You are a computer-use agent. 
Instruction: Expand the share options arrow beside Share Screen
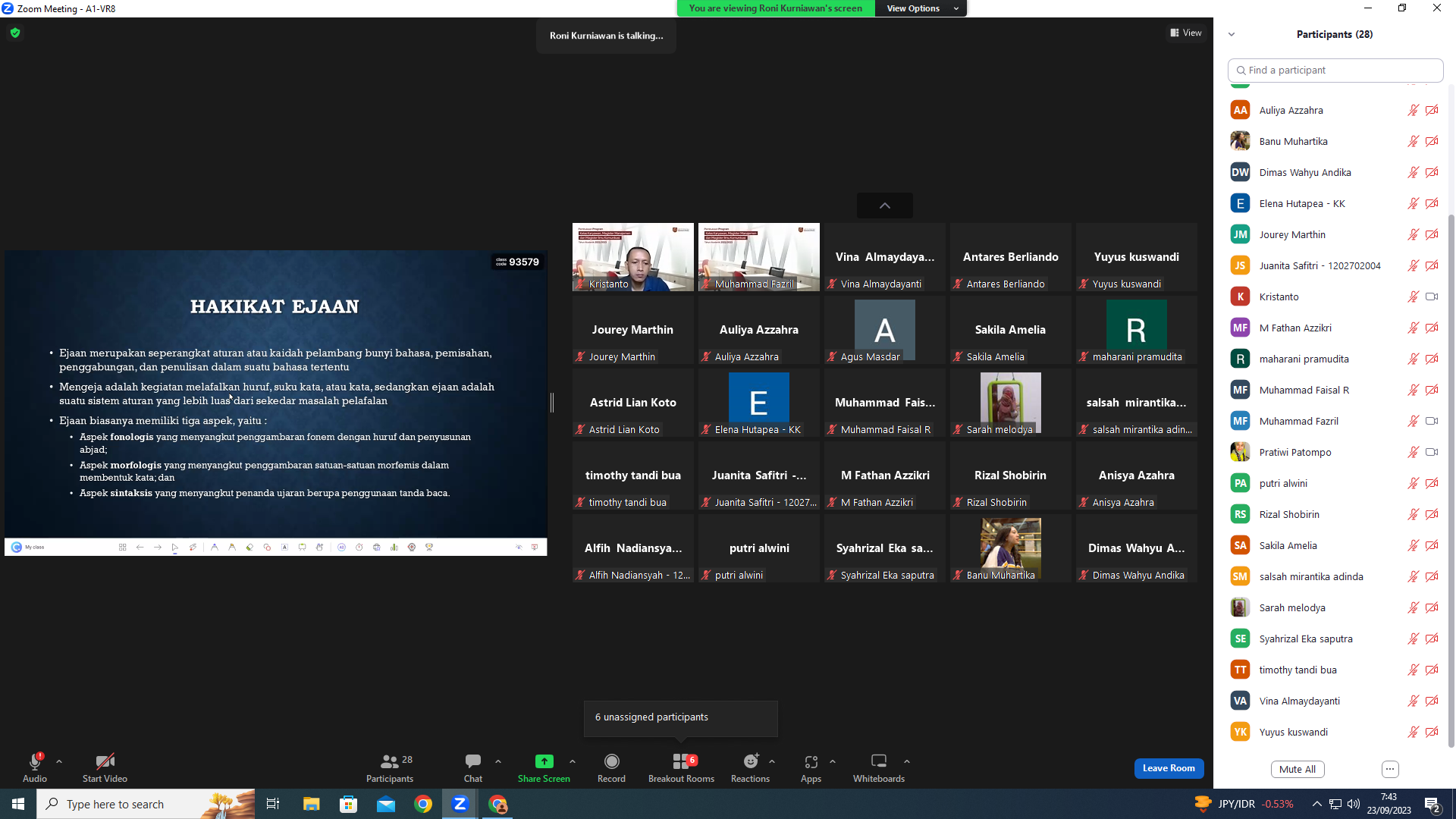tap(573, 761)
